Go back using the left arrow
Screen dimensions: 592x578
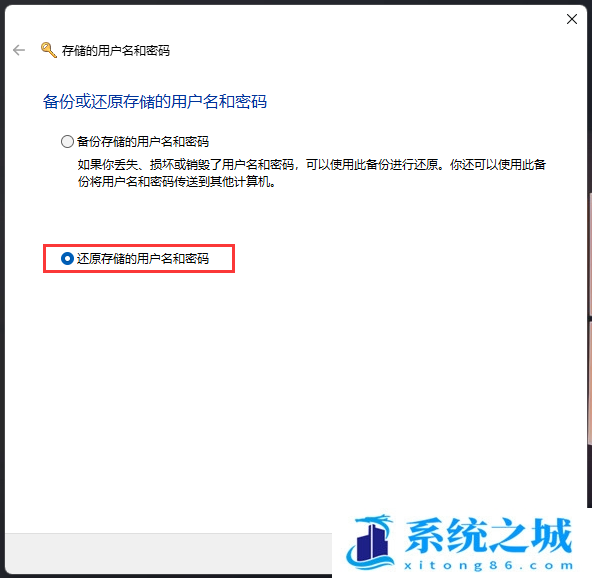click(x=19, y=50)
